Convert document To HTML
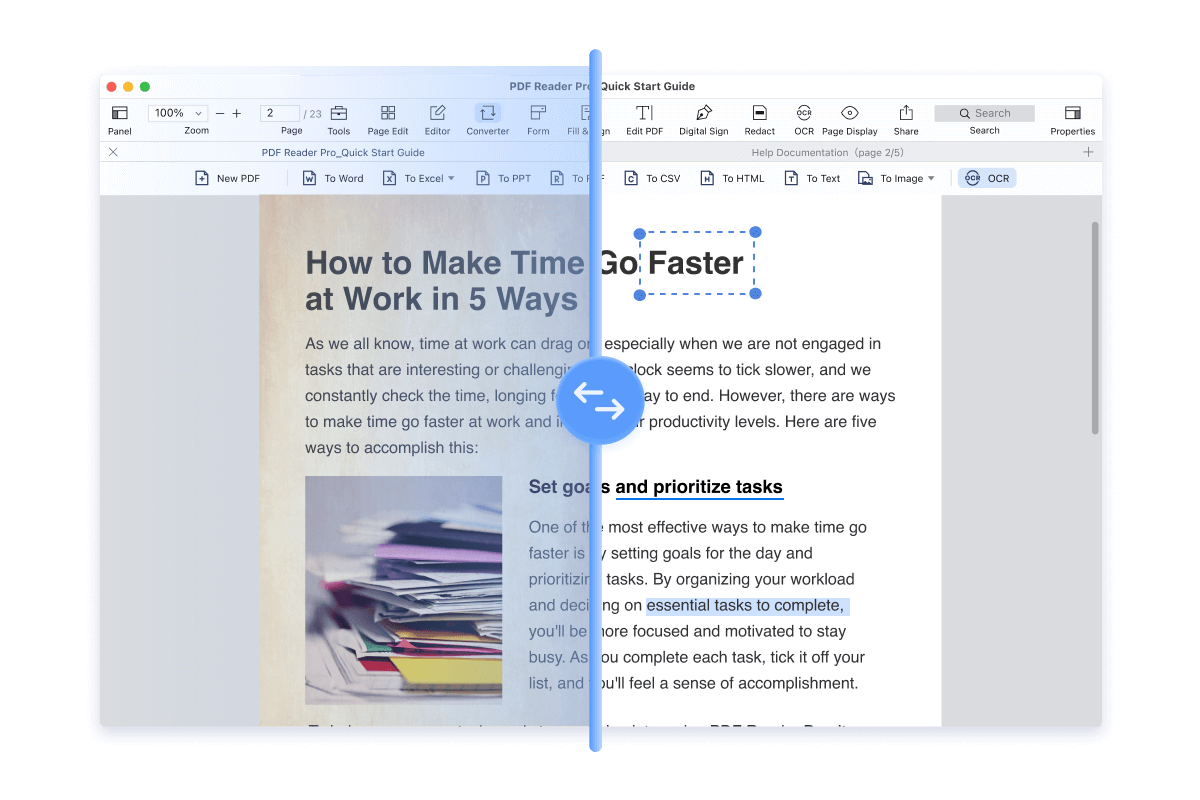The height and width of the screenshot is (800, 1200). (731, 178)
